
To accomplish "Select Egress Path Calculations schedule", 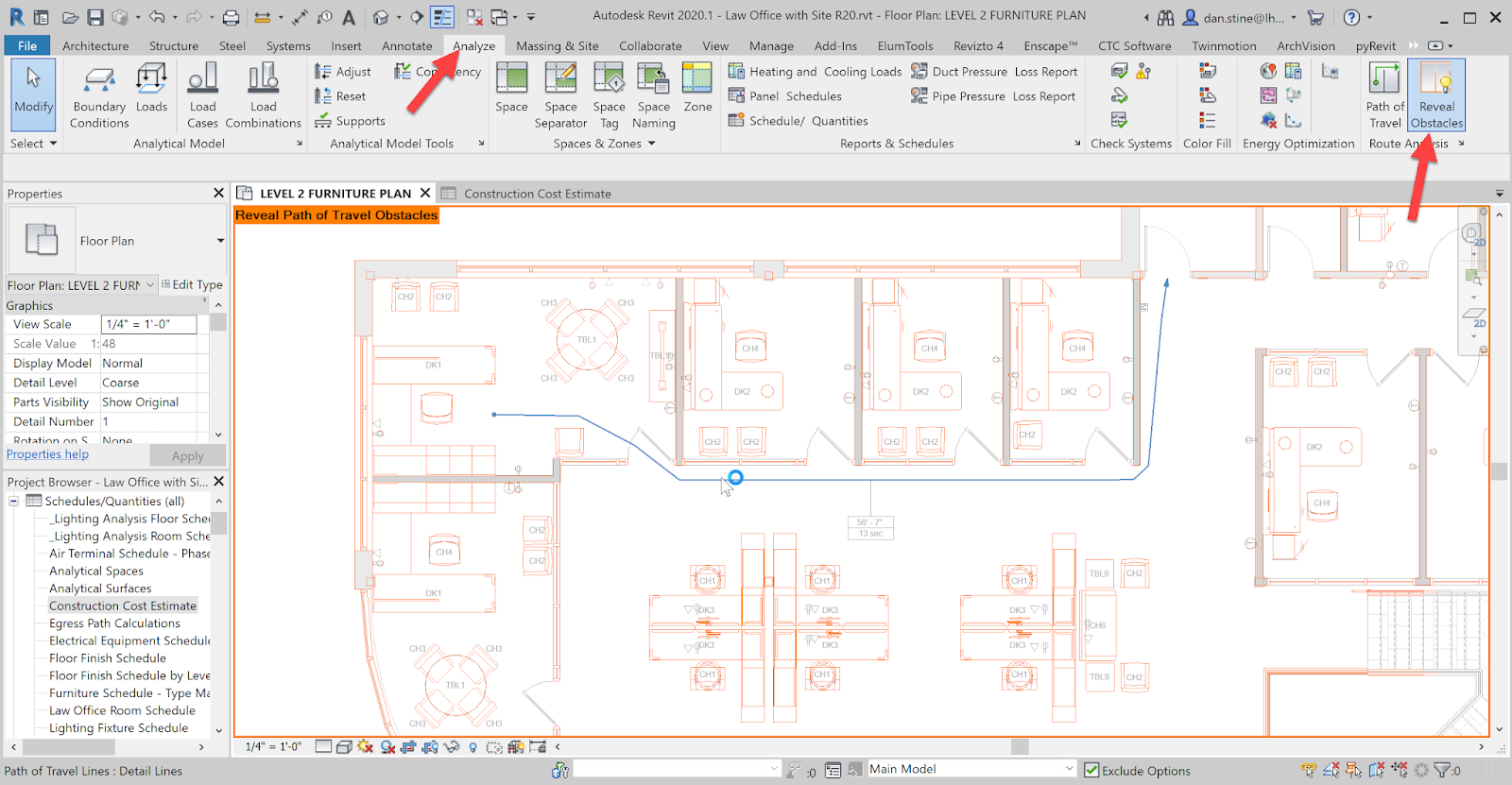I will pyautogui.click(x=114, y=623).
